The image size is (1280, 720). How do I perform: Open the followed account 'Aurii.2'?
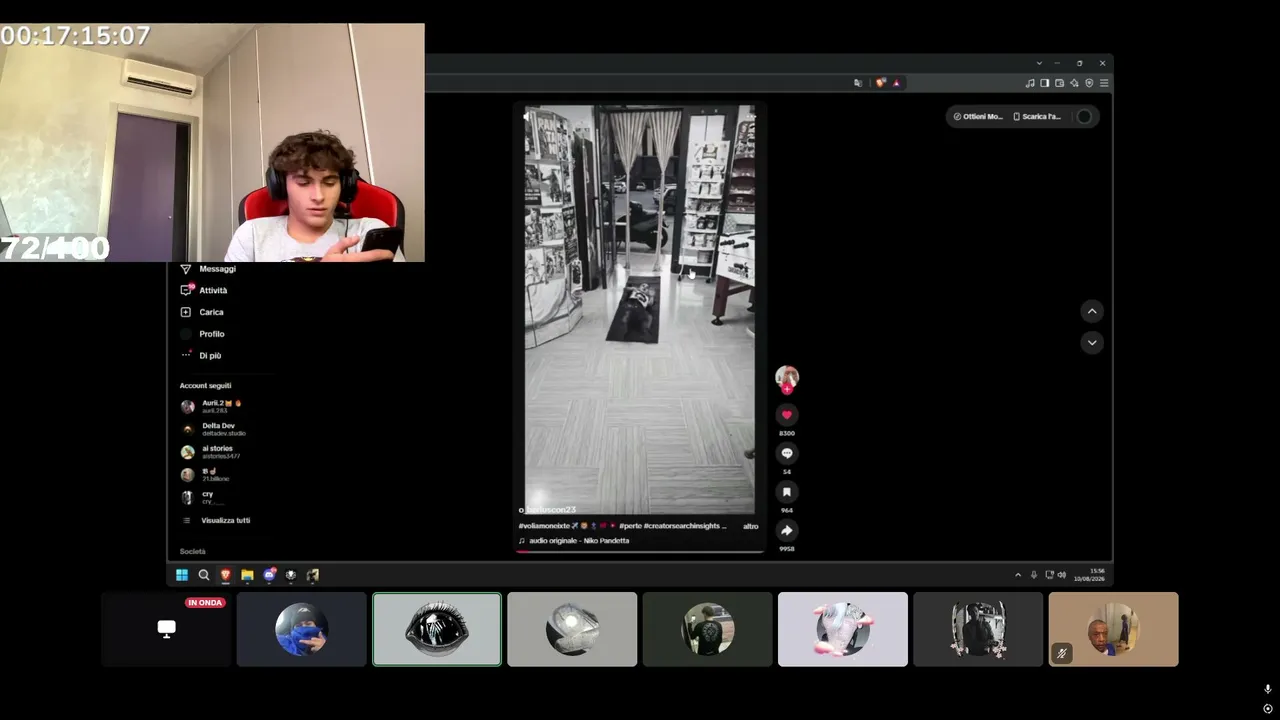[212, 407]
